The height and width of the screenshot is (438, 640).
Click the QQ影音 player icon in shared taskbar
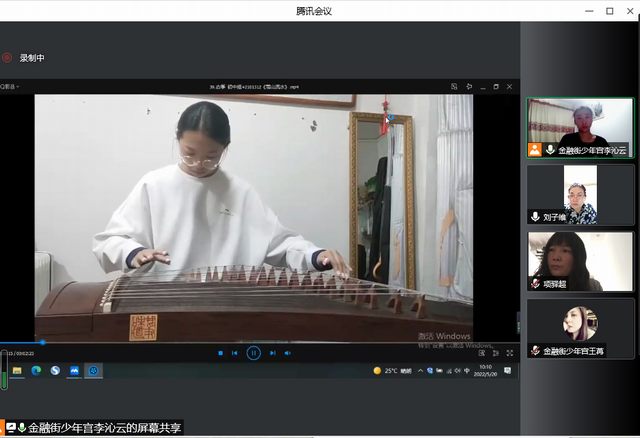(x=93, y=371)
